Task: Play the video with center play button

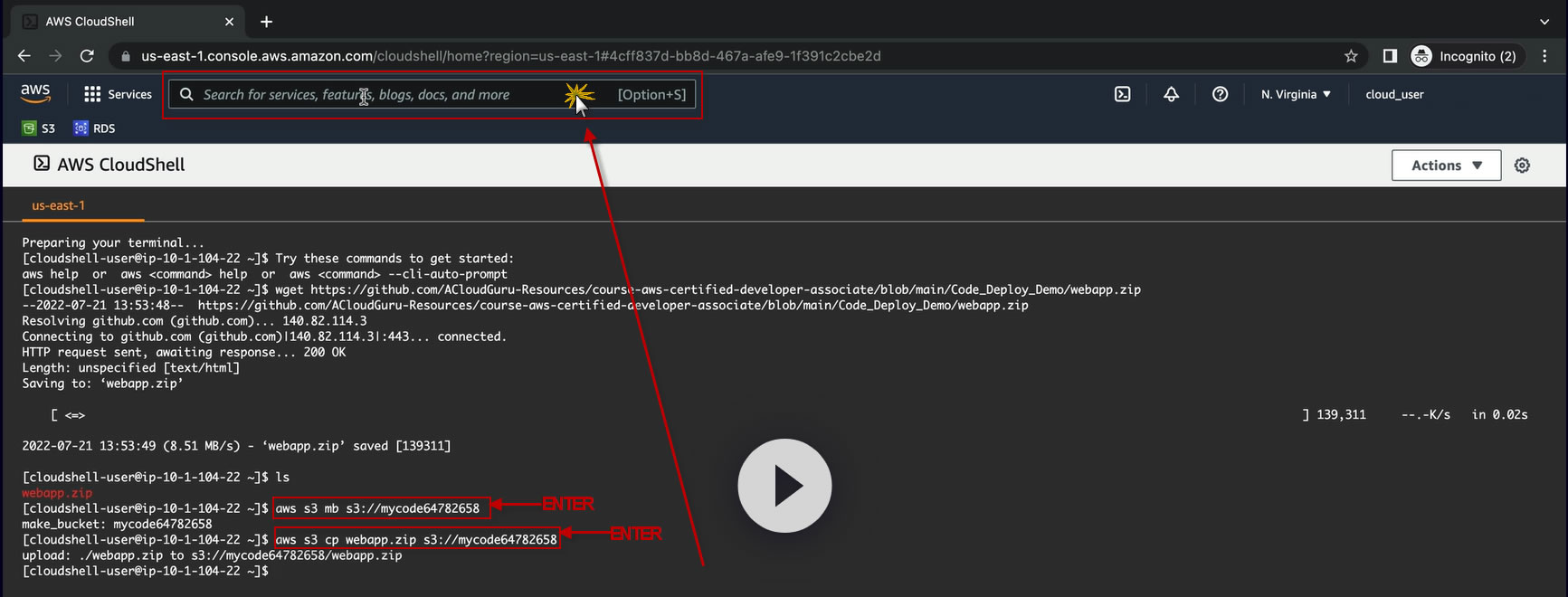Action: 784,486
